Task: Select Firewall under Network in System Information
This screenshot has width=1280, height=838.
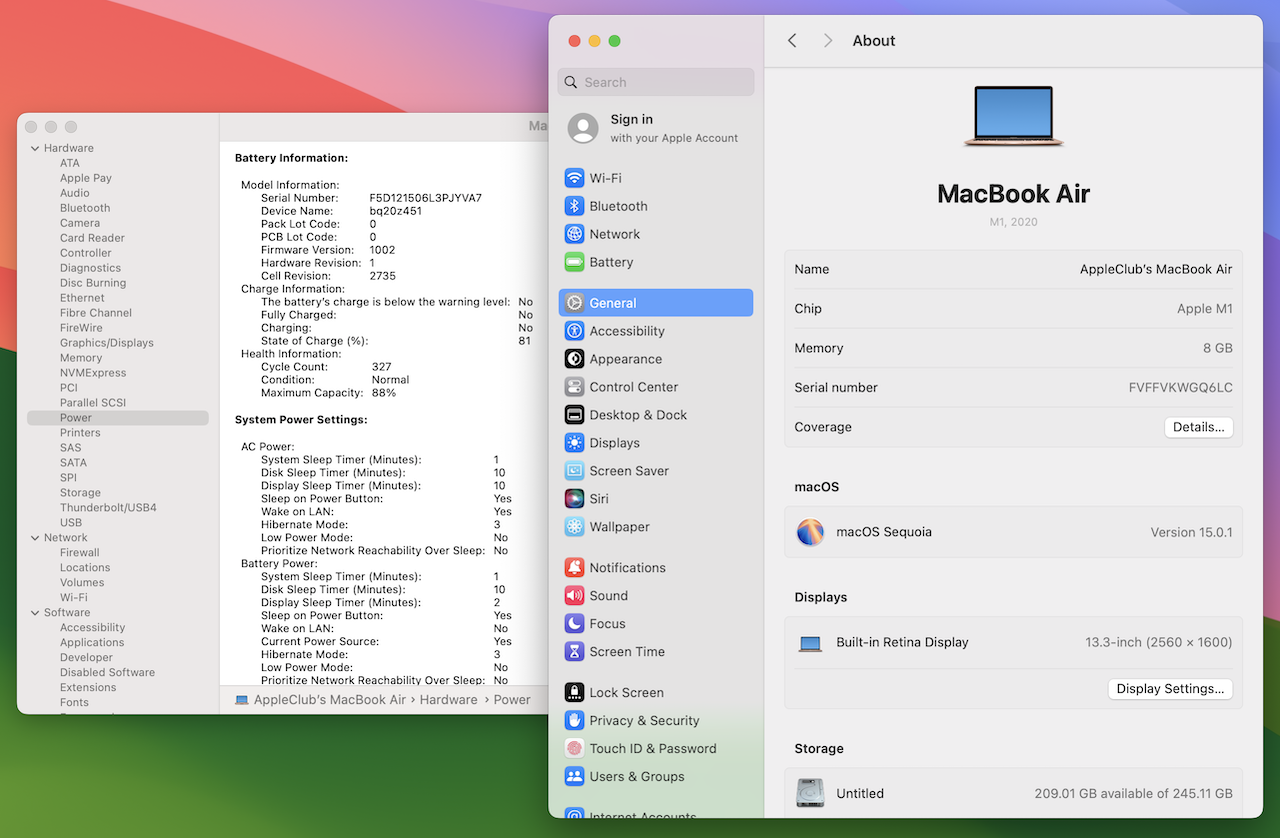Action: pyautogui.click(x=79, y=553)
